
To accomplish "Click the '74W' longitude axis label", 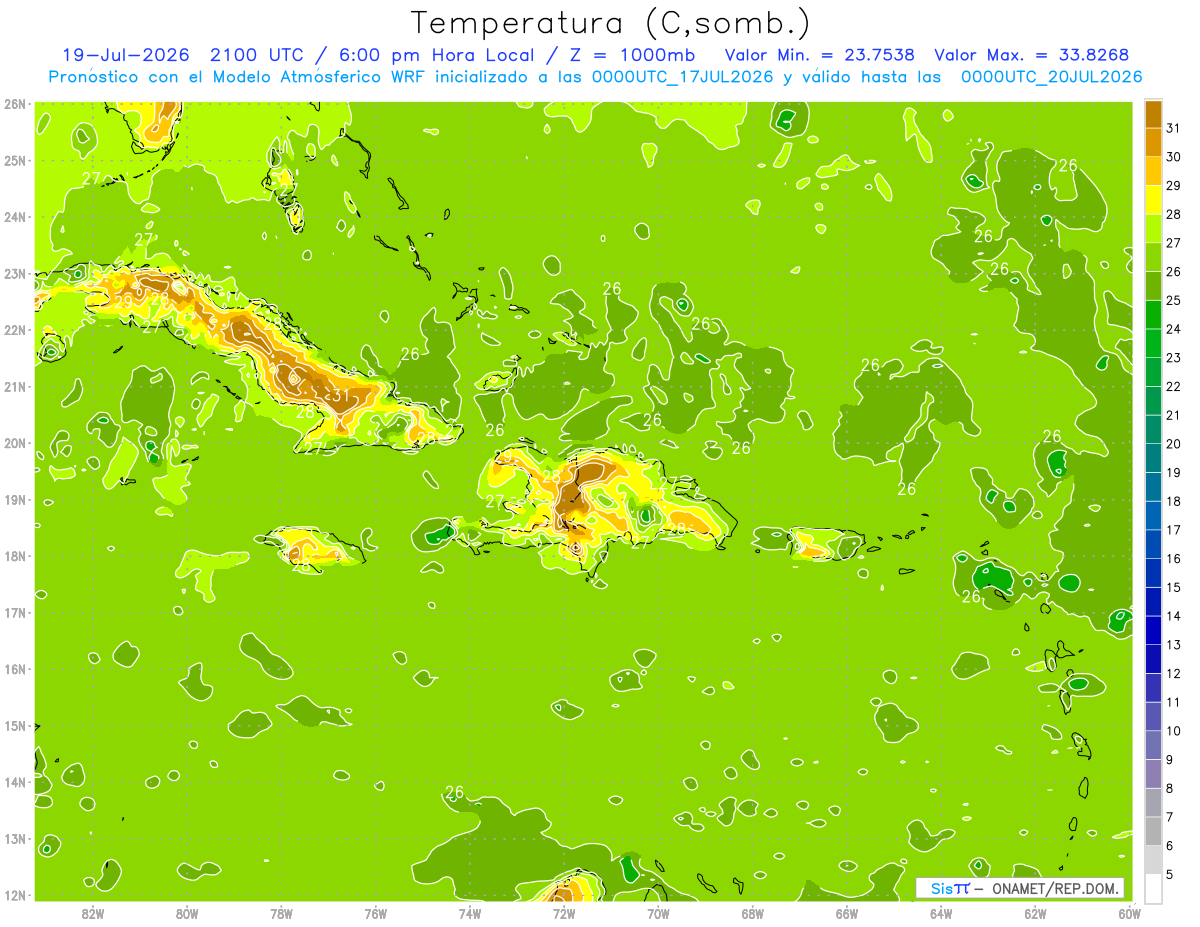I will 470,912.
